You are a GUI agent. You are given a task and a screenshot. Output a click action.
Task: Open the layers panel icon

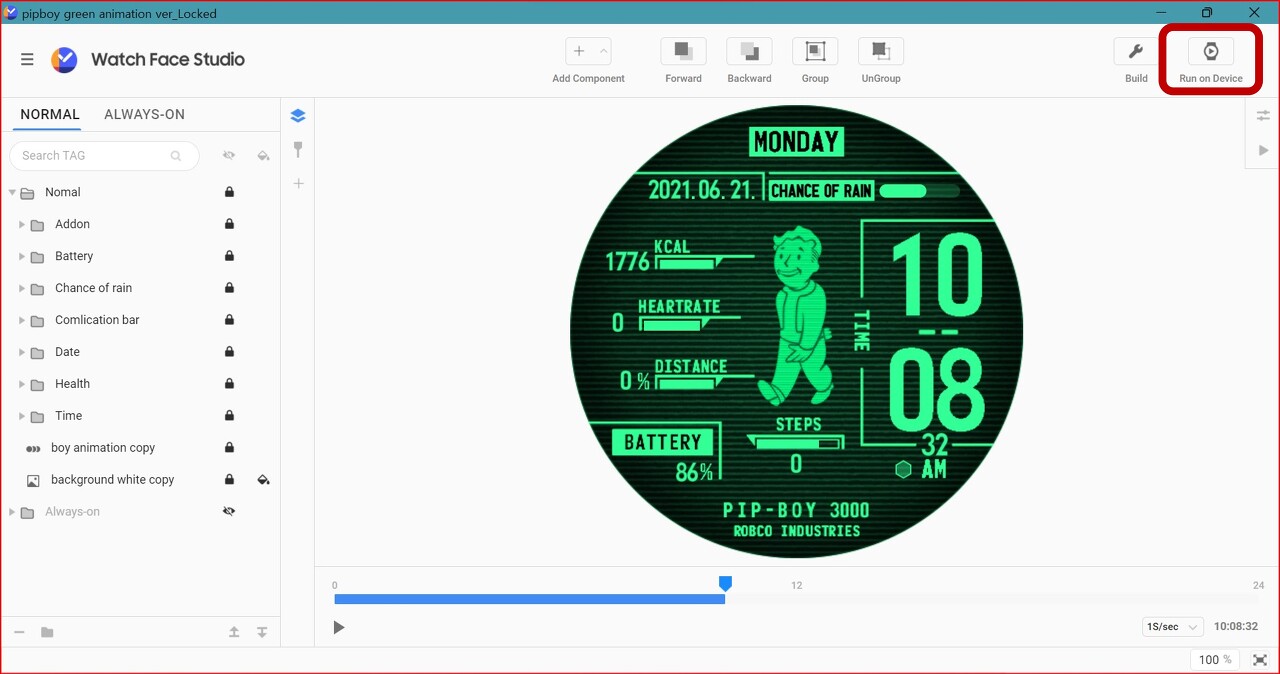click(298, 115)
